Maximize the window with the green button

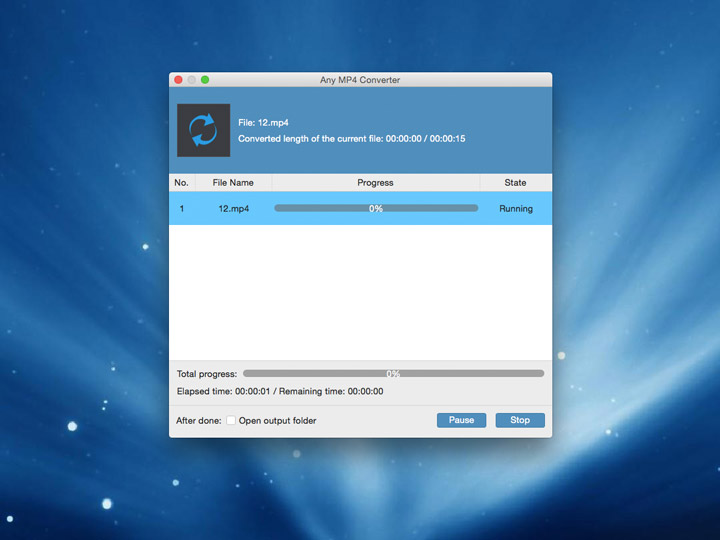(x=205, y=80)
